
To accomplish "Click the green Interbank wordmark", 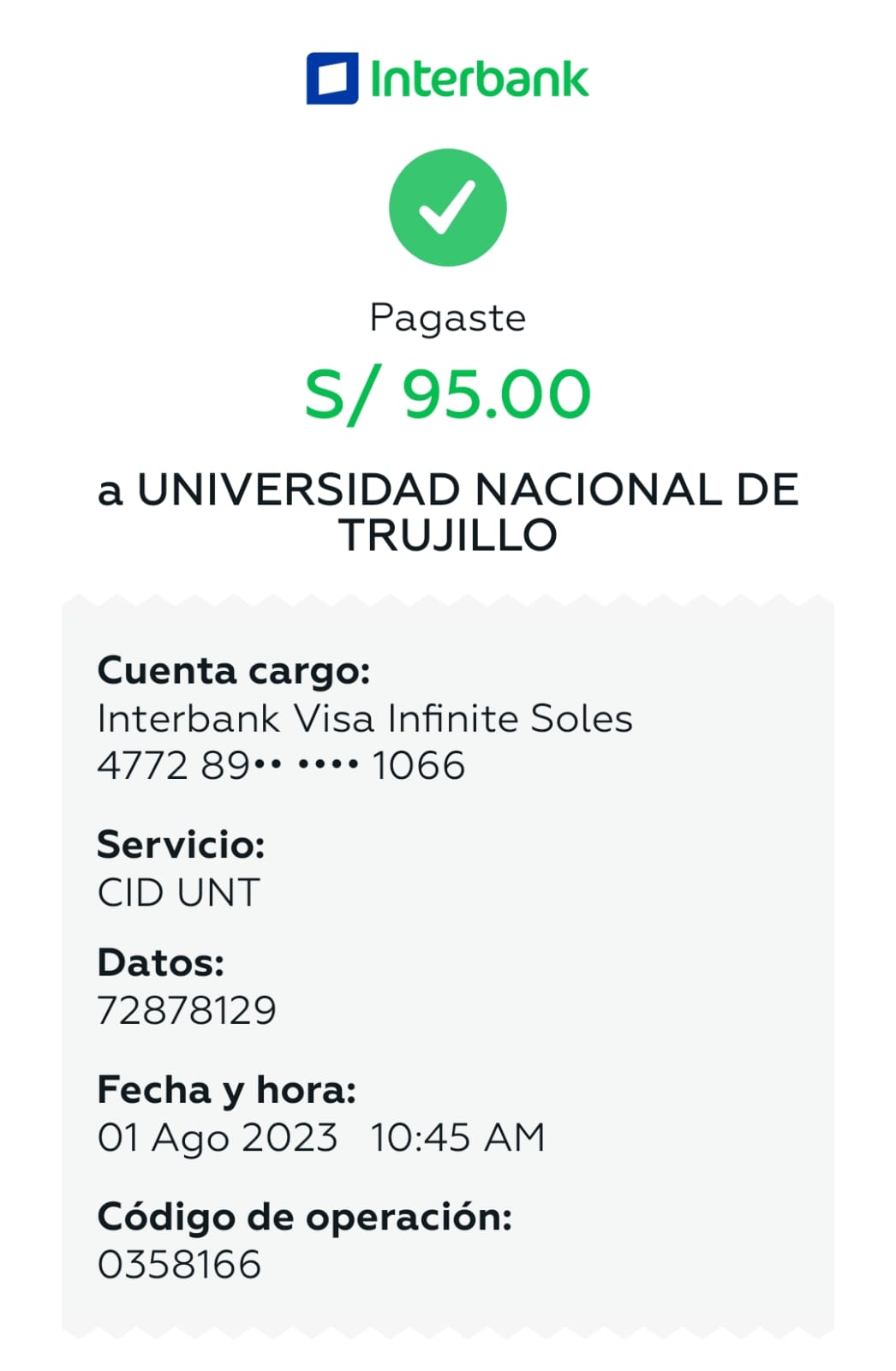I will click(x=479, y=79).
